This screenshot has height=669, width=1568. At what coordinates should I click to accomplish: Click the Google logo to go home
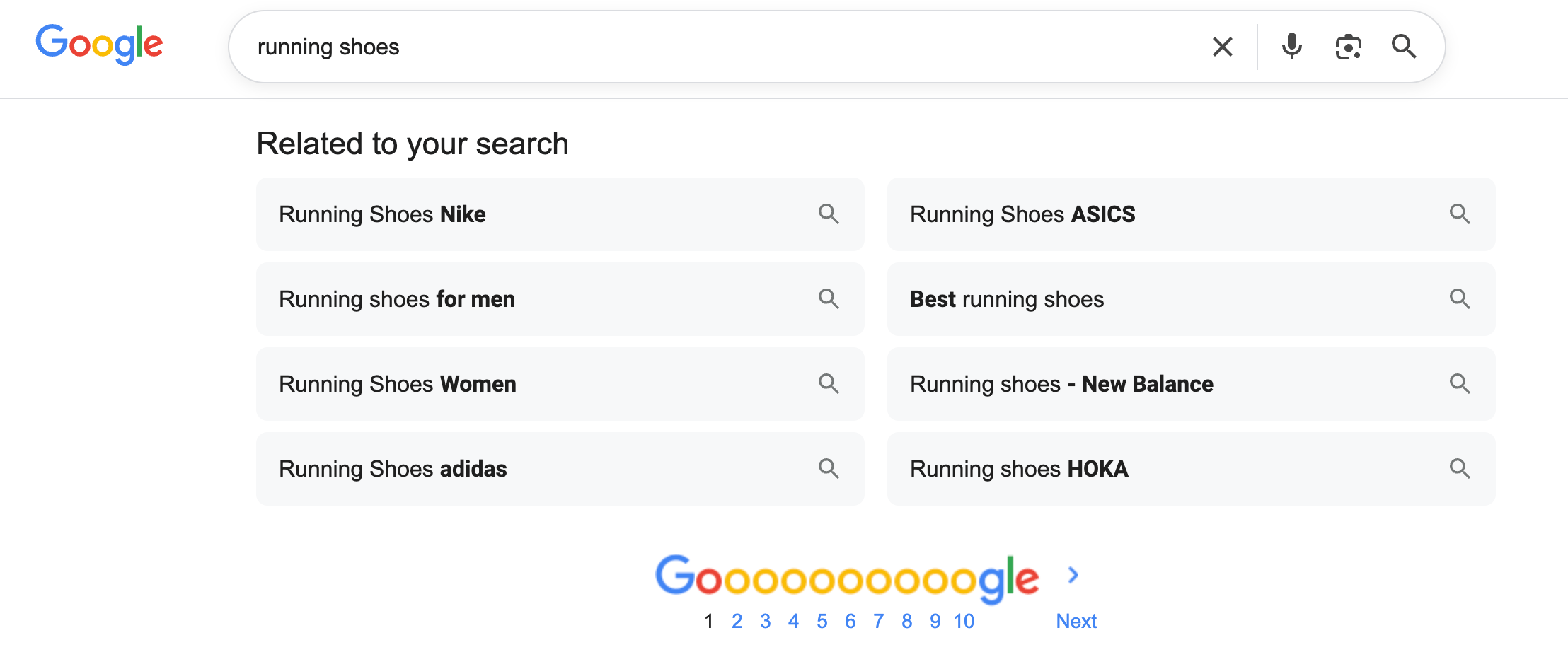(x=99, y=44)
